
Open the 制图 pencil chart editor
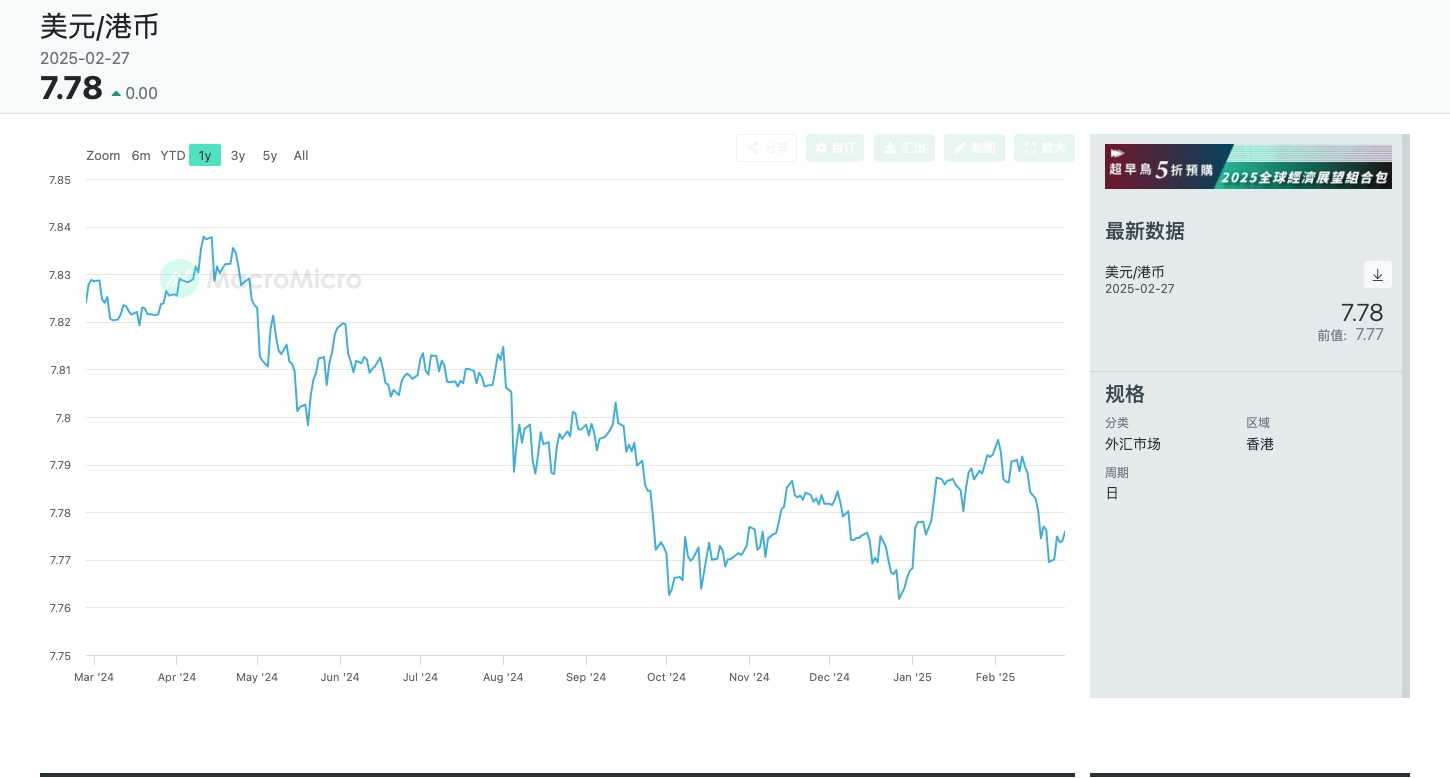pyautogui.click(x=973, y=148)
